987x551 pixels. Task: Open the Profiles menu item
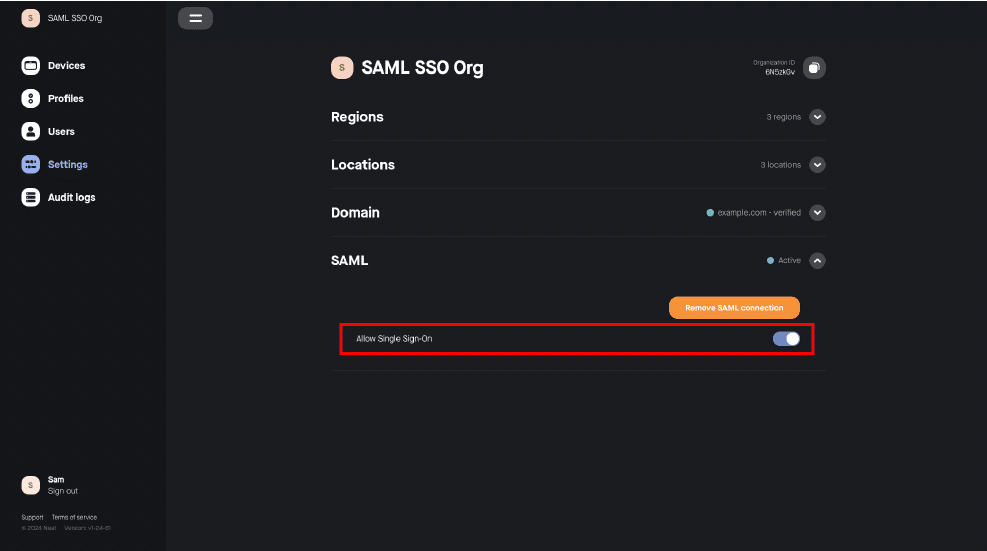[65, 98]
